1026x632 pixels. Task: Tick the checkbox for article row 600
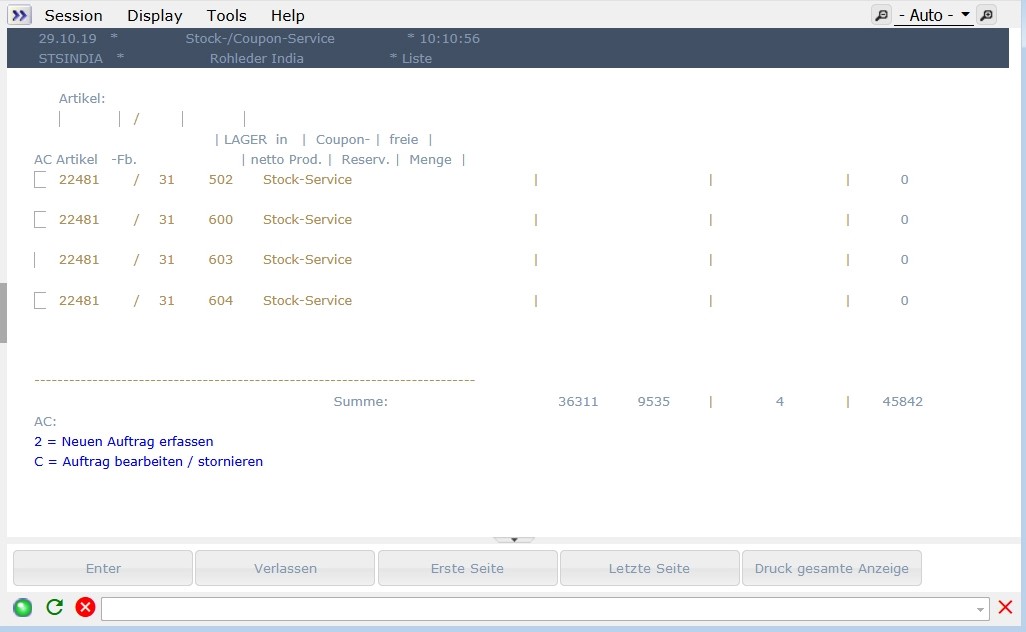click(40, 220)
